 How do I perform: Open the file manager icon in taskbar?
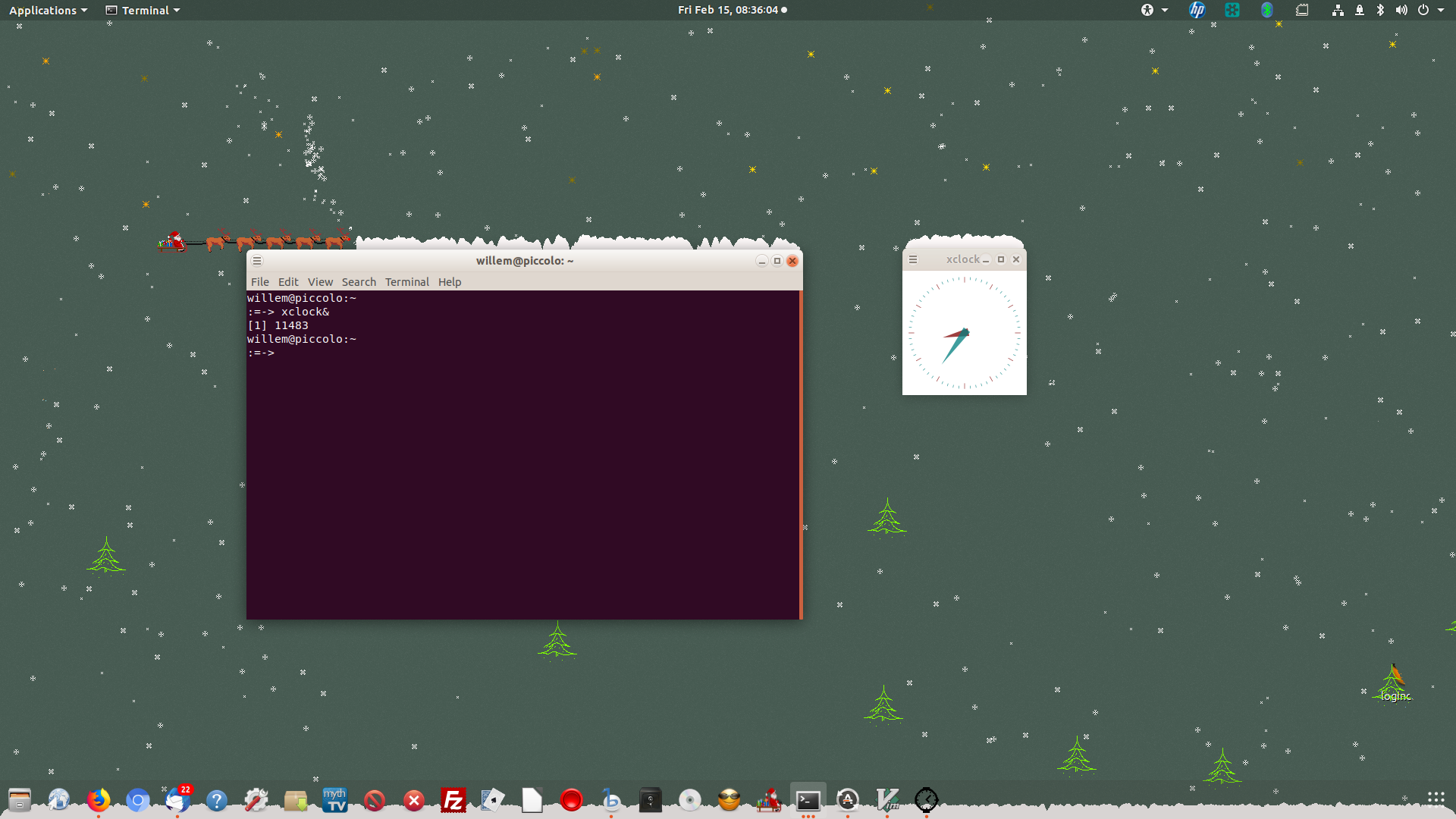[x=18, y=799]
